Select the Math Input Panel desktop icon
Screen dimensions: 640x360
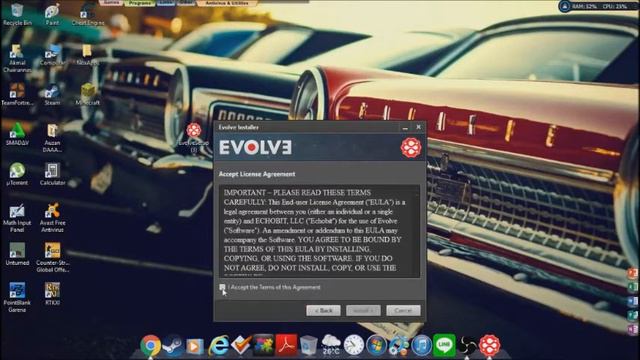[x=17, y=218]
